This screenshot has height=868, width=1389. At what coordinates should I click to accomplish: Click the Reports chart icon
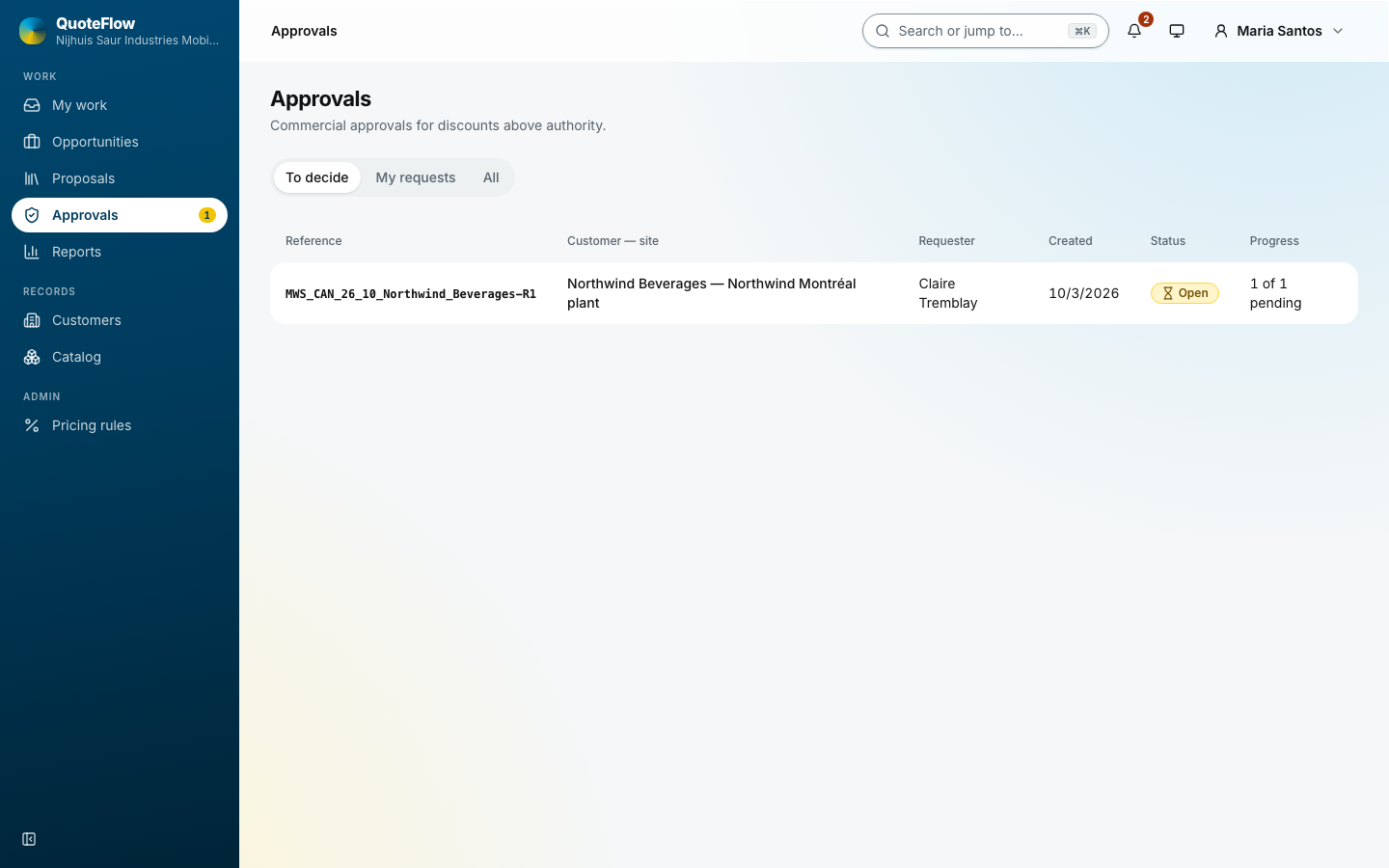click(x=32, y=252)
